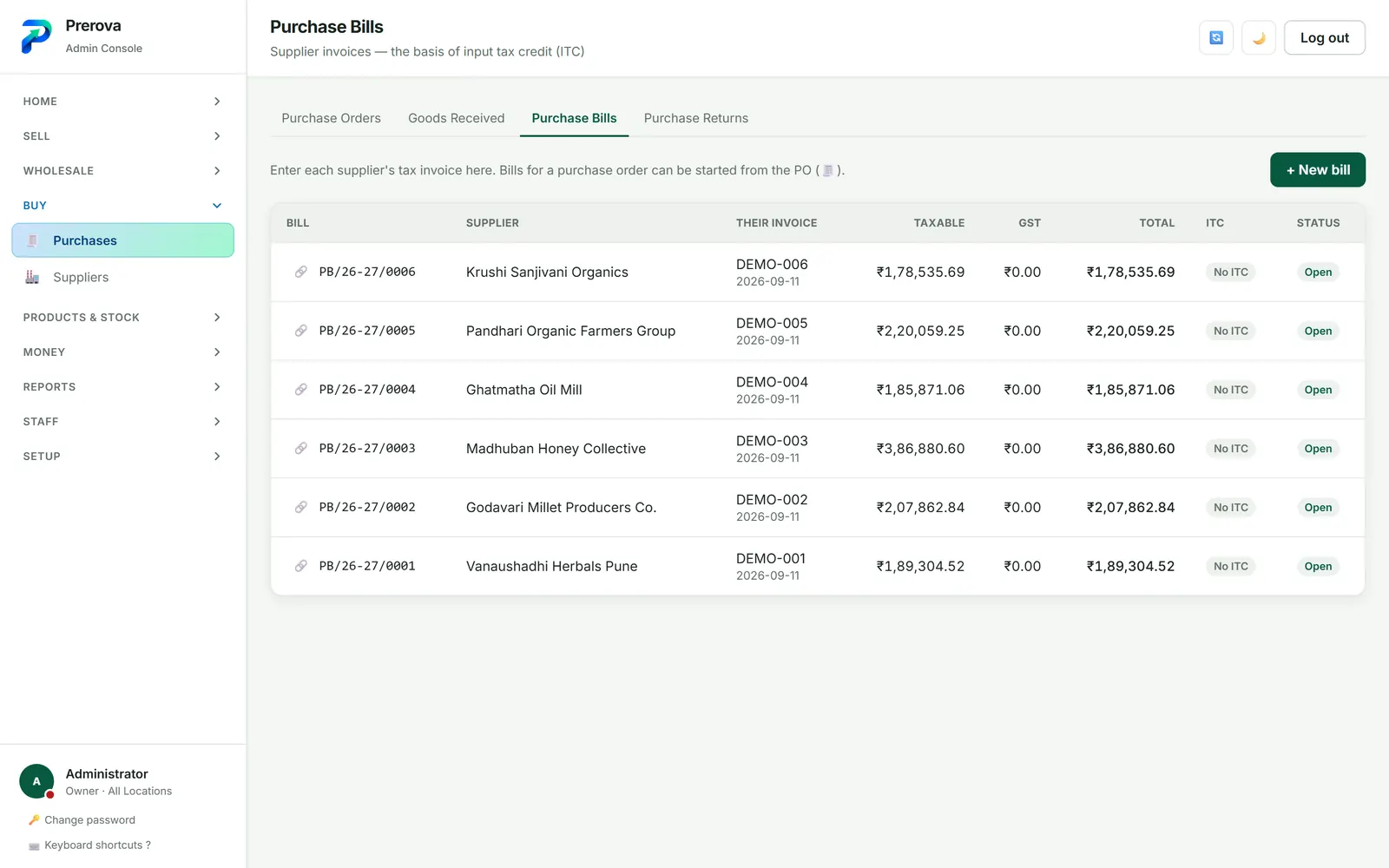Expand the SETUP sidebar section
Image resolution: width=1389 pixels, height=868 pixels.
coord(122,457)
